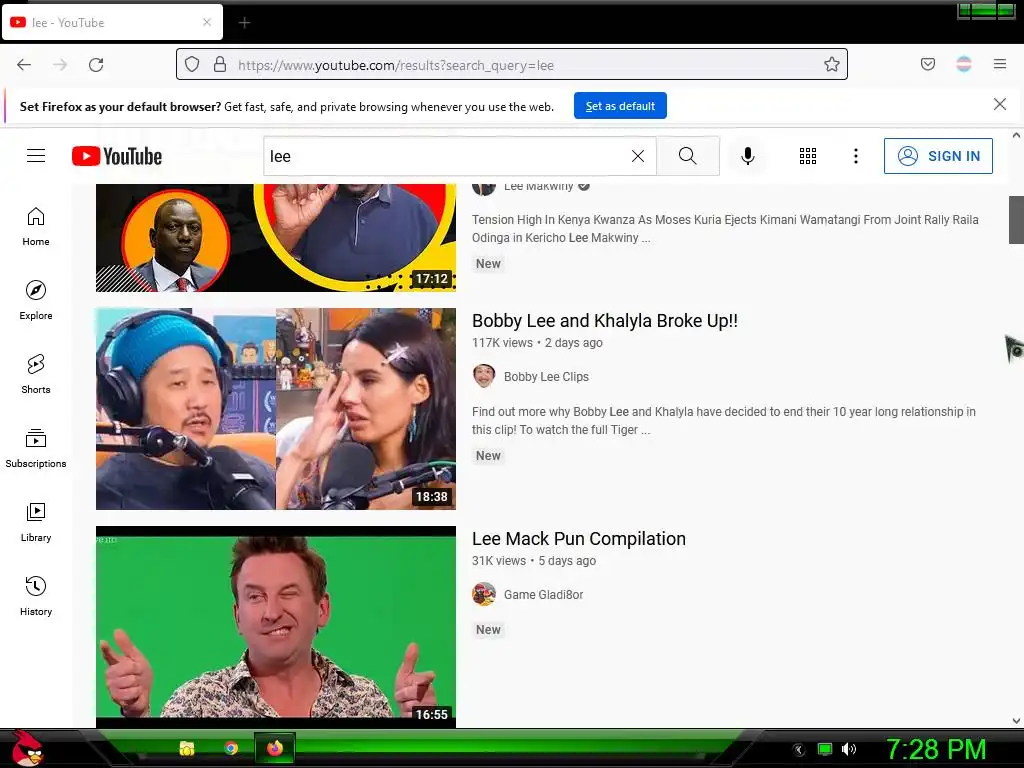Click the padlock site info icon
1024x768 pixels.
pos(220,64)
